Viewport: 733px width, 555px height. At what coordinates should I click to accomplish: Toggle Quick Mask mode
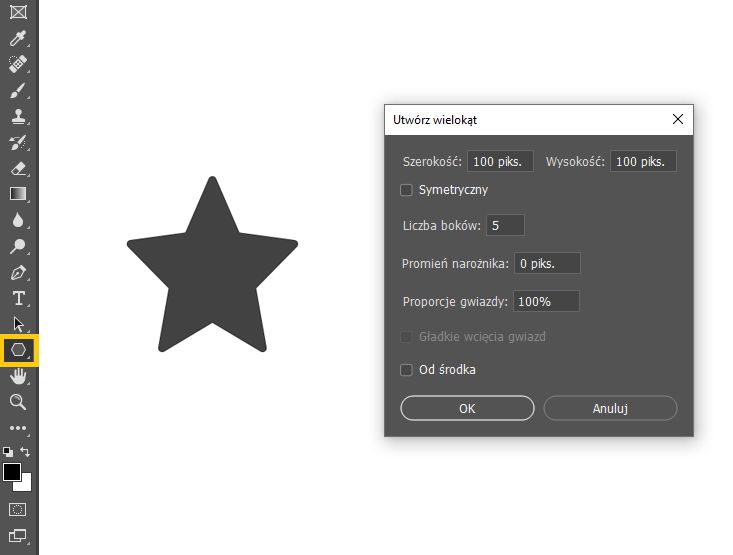(x=18, y=509)
